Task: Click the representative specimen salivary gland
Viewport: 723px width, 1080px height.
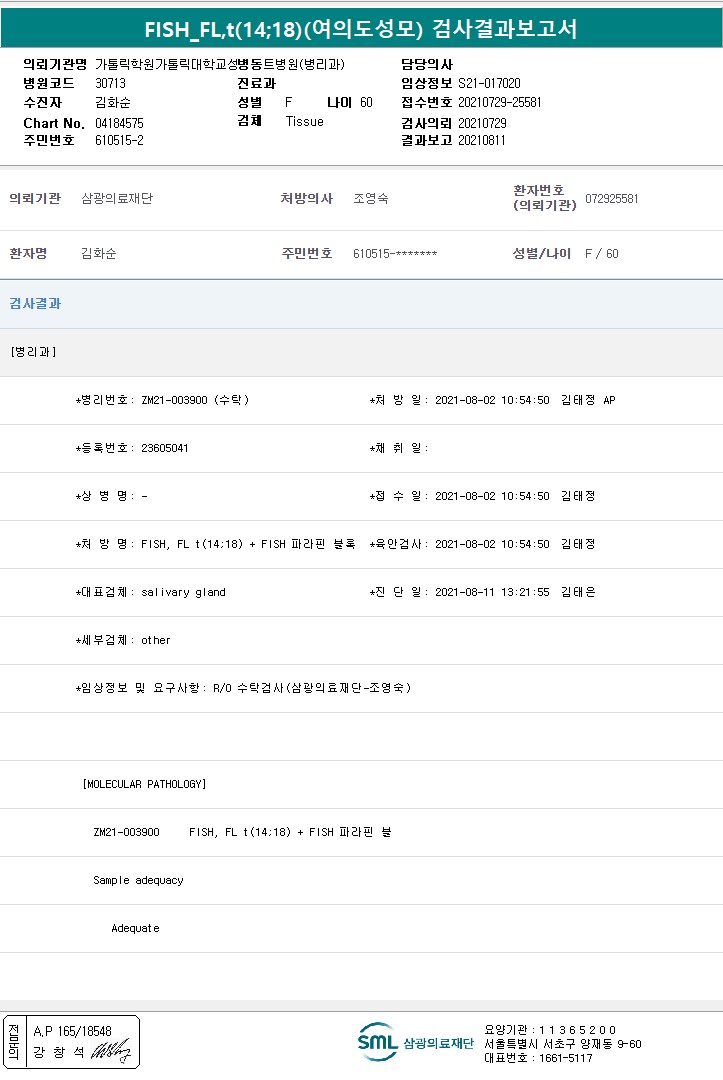Action: 183,592
